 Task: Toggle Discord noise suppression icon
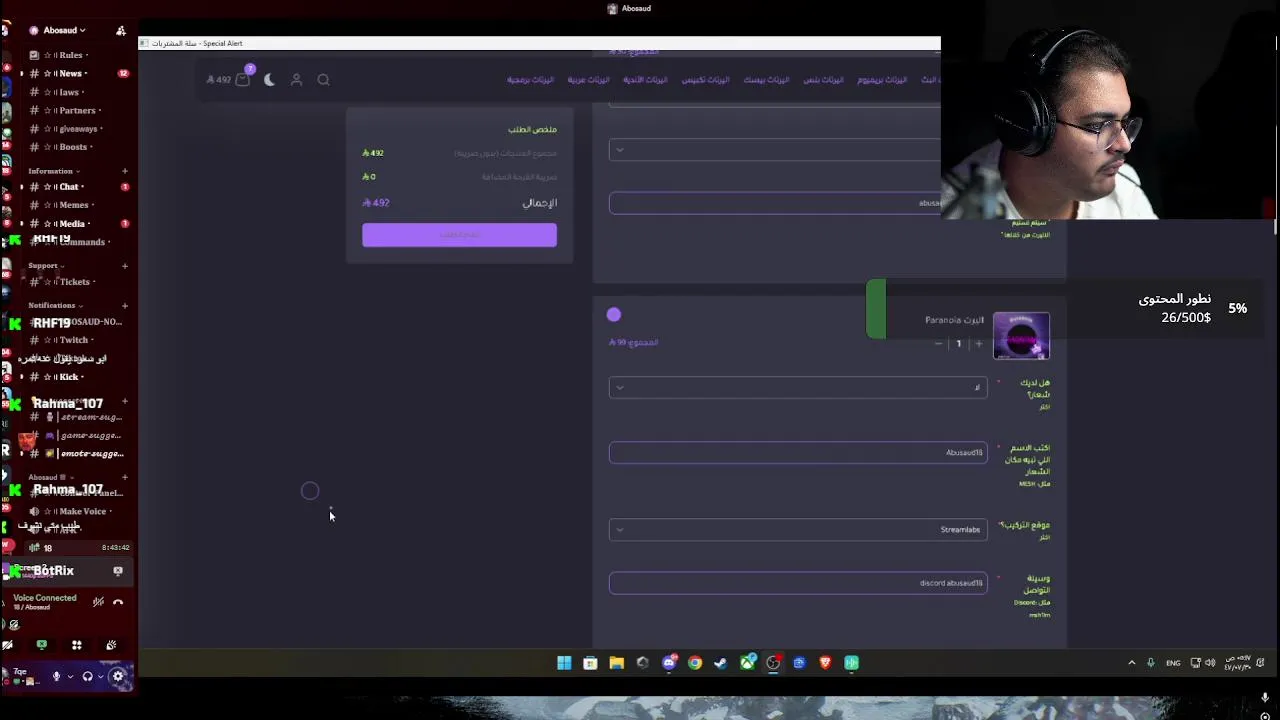(98, 602)
